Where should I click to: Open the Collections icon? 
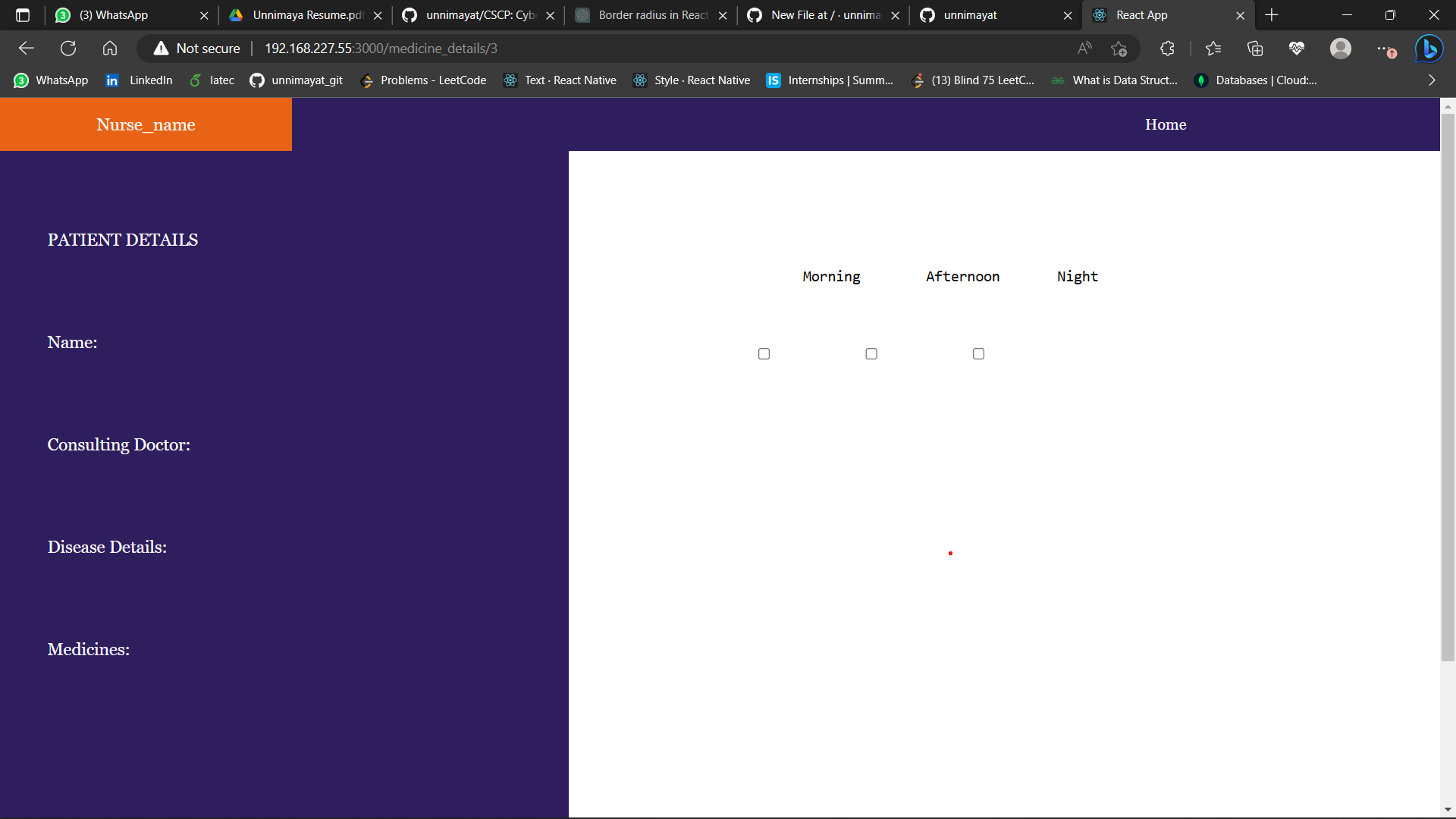point(1255,48)
